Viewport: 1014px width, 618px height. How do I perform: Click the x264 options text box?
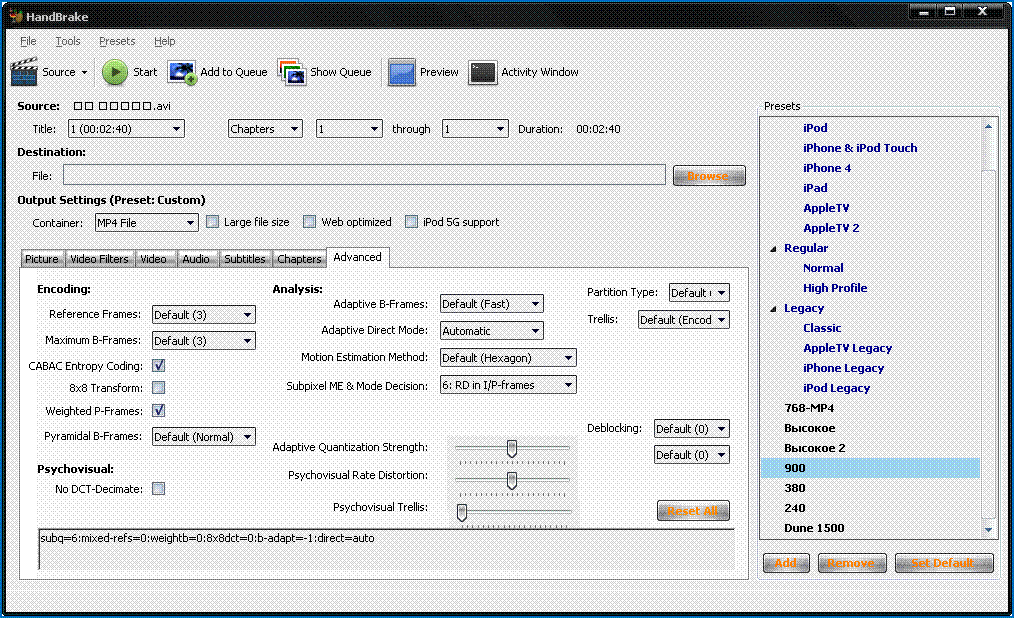click(x=387, y=549)
